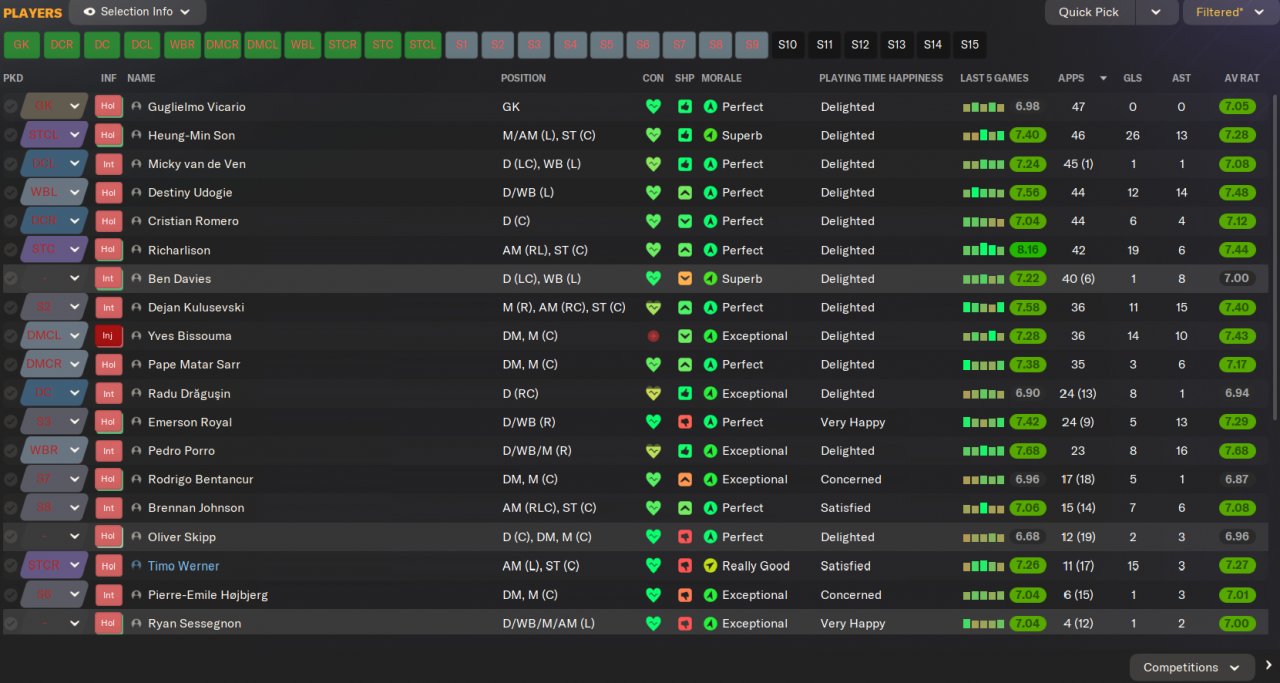The height and width of the screenshot is (683, 1280).
Task: Select the GK position slot
Action: 22,45
